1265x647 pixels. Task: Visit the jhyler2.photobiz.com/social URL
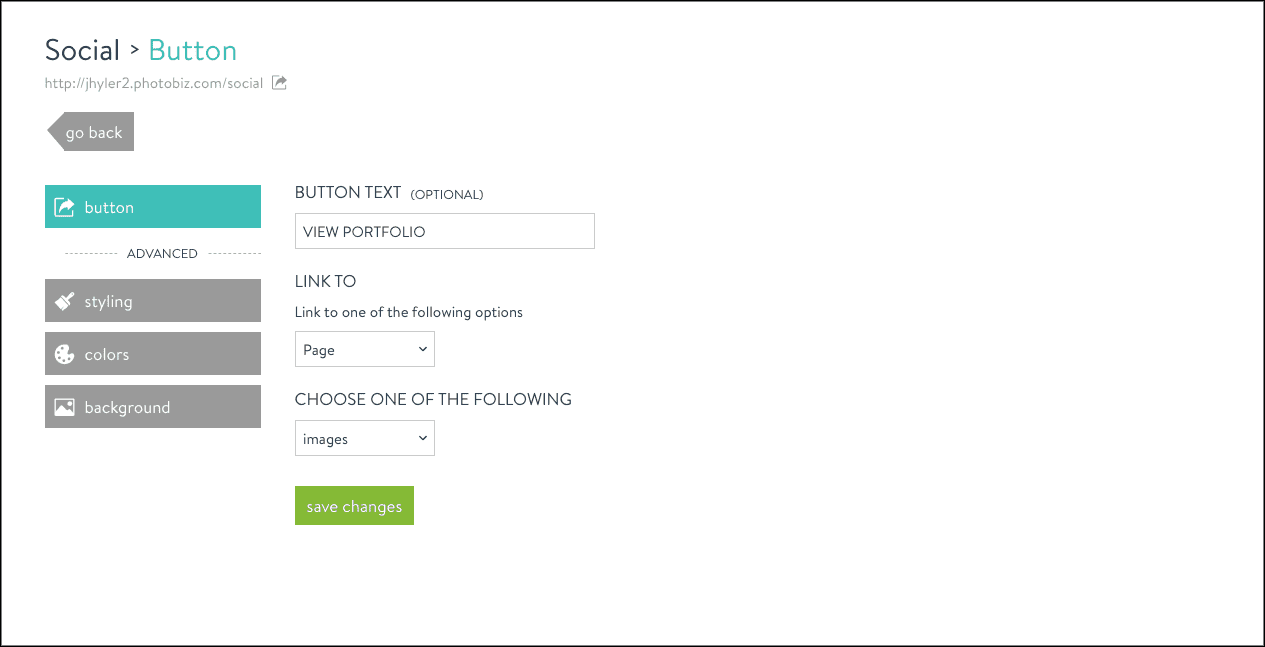pyautogui.click(x=152, y=83)
